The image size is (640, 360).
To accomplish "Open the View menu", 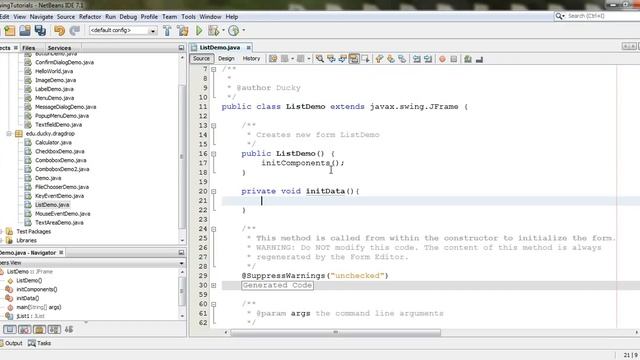I will [20, 17].
